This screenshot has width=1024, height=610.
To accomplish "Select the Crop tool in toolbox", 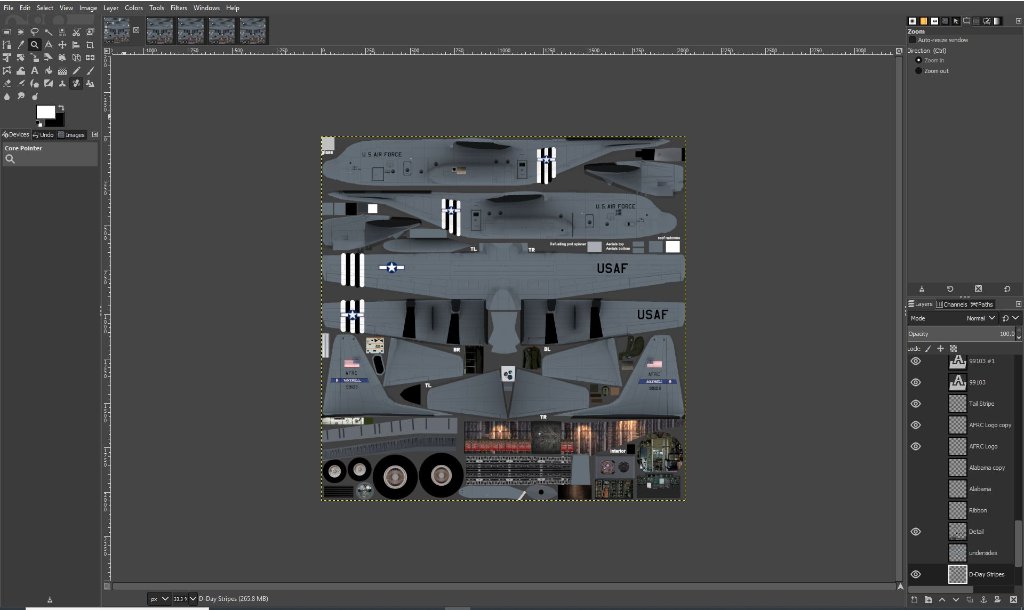I will pyautogui.click(x=91, y=45).
